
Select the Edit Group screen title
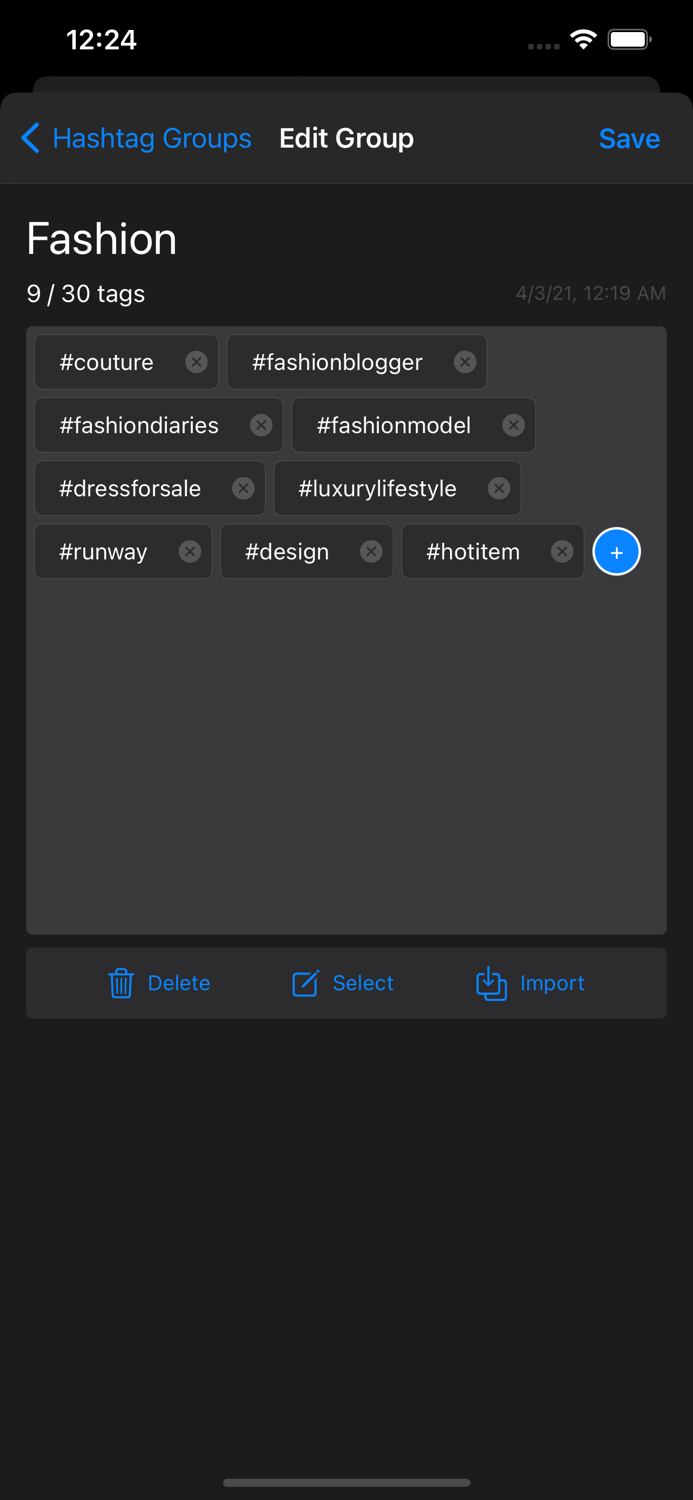pyautogui.click(x=346, y=138)
